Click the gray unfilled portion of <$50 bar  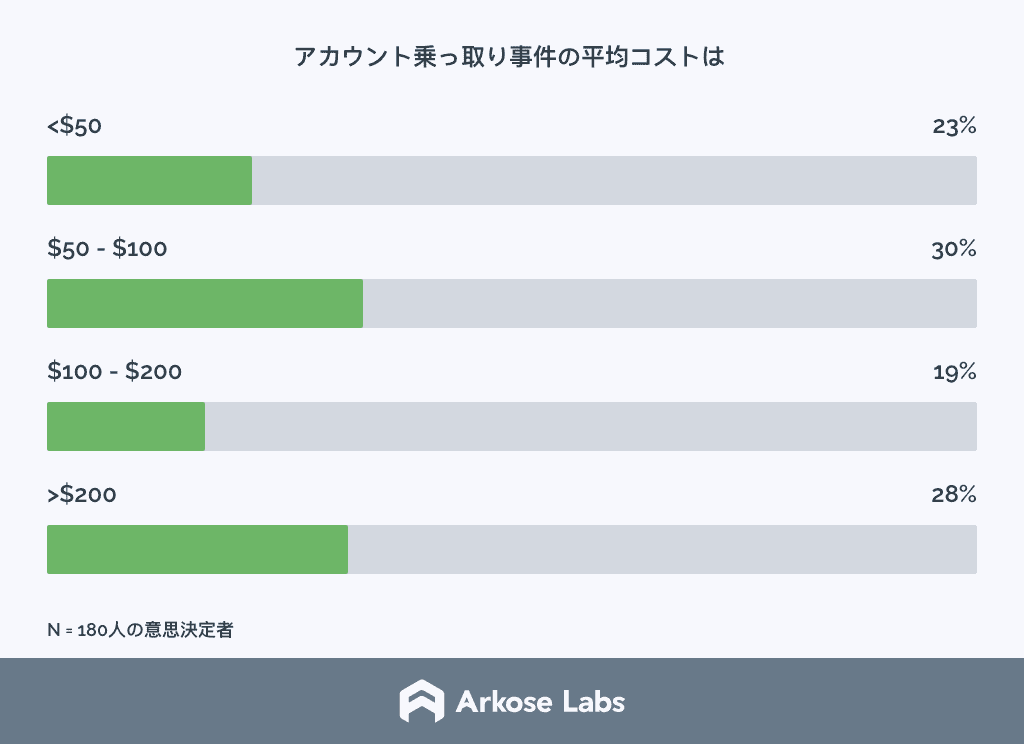[615, 180]
